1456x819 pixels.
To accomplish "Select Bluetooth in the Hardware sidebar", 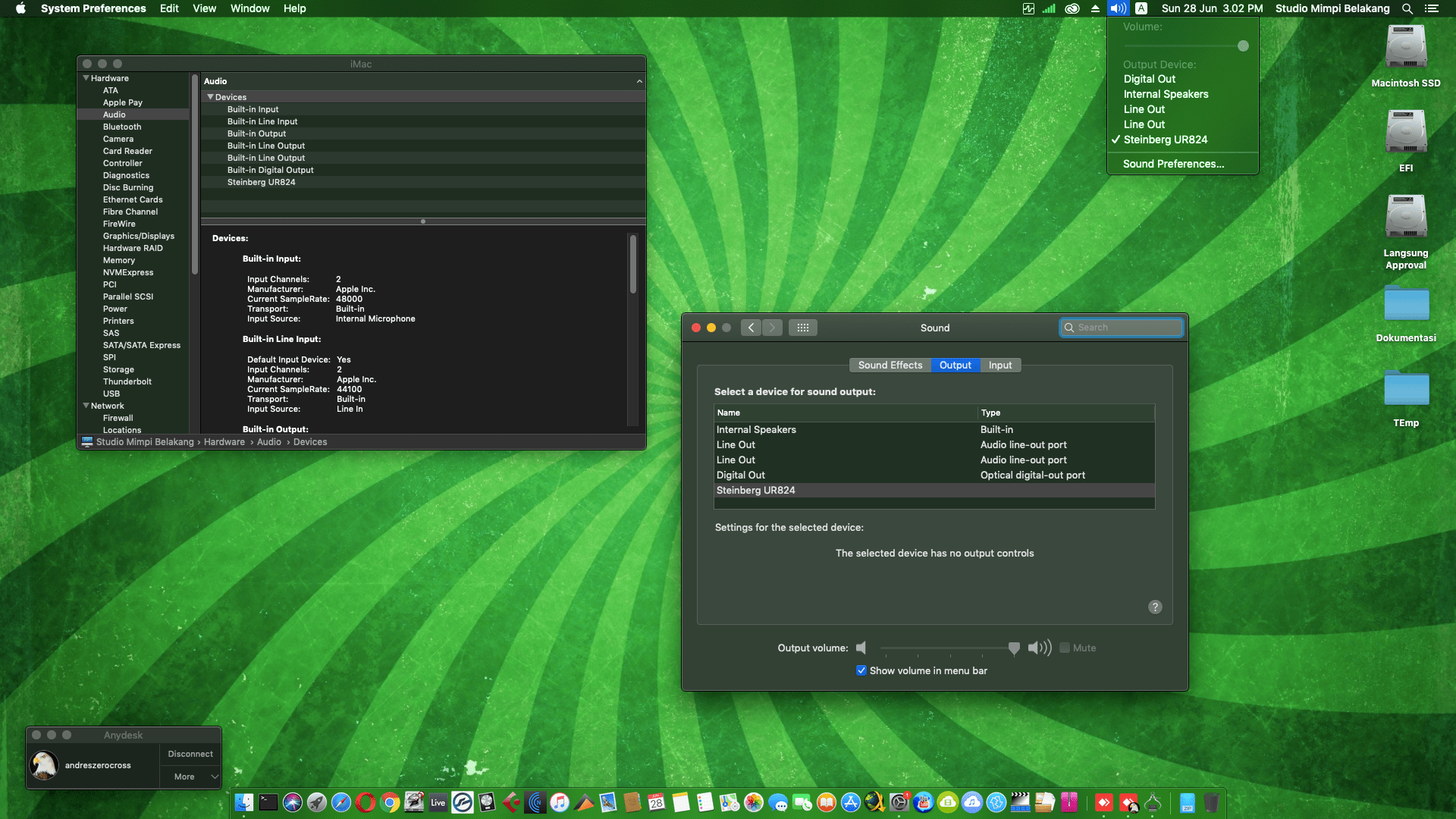I will click(x=122, y=127).
